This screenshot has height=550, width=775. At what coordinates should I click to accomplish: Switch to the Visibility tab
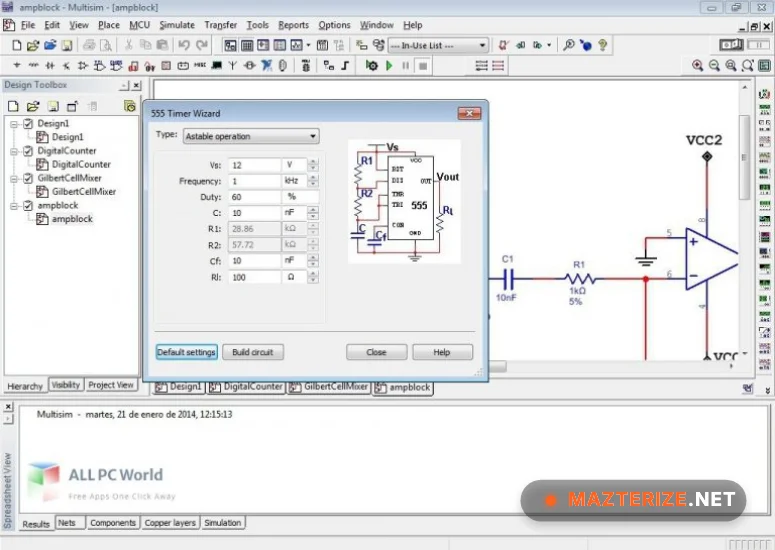click(65, 385)
